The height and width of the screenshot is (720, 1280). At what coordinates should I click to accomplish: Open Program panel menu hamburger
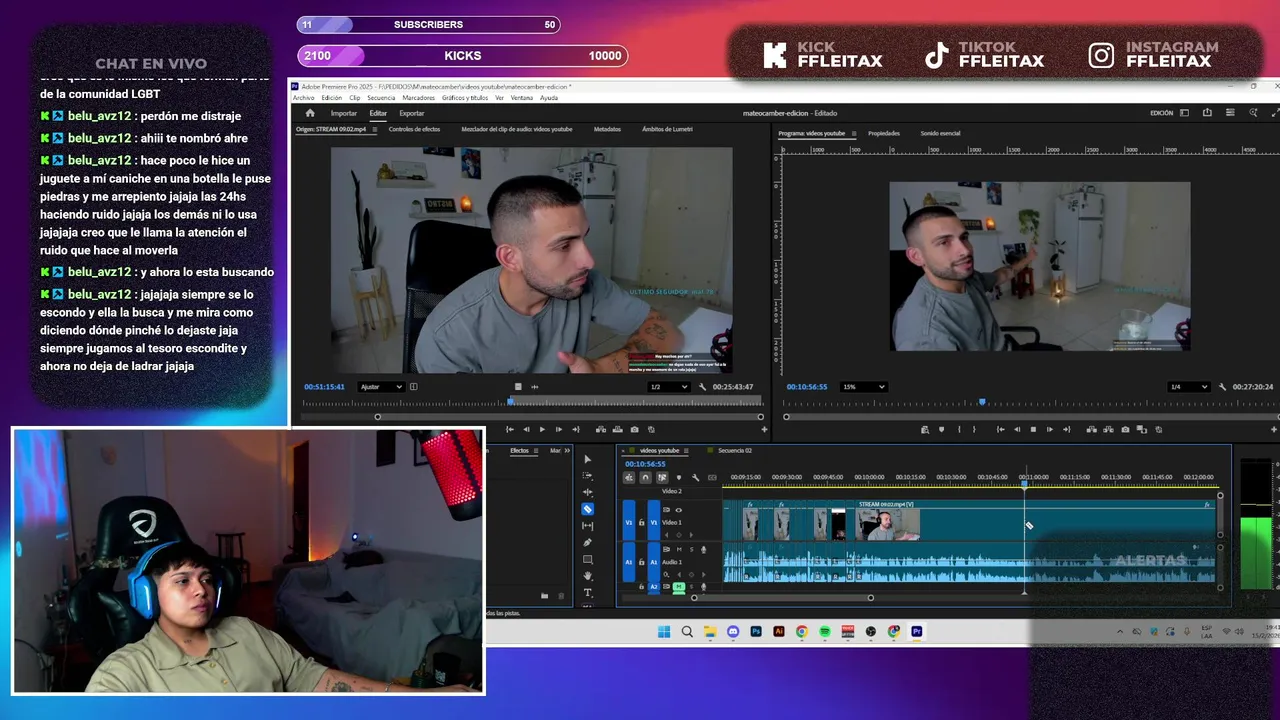(x=854, y=133)
